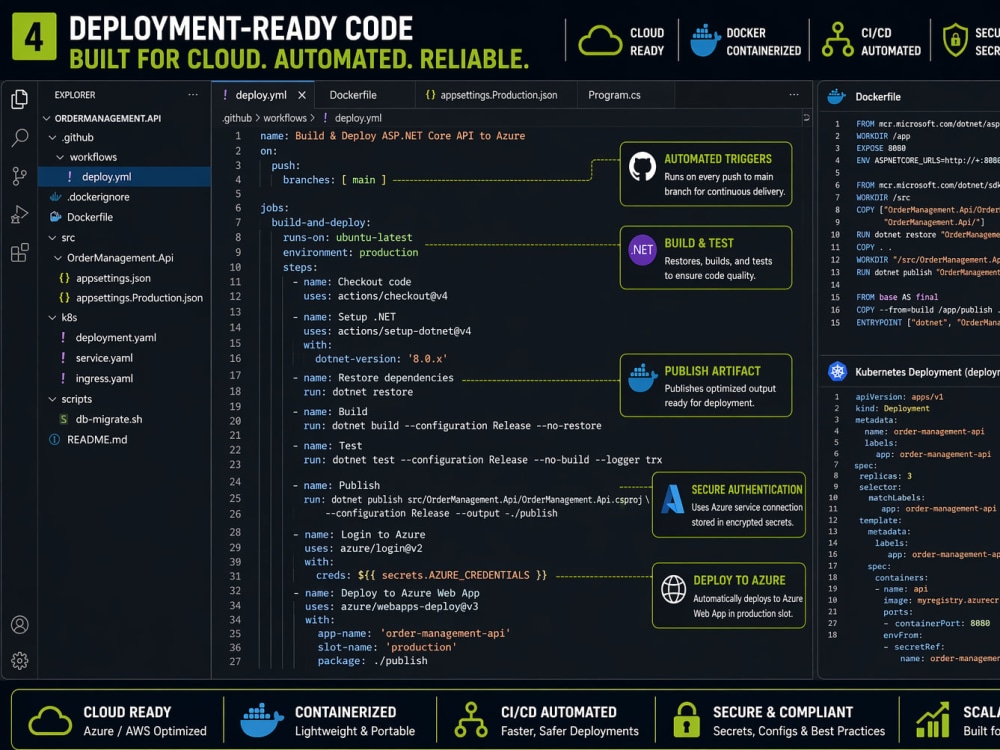
Task: Click the cloud icon next to Cloud Ready header
Action: pos(600,41)
